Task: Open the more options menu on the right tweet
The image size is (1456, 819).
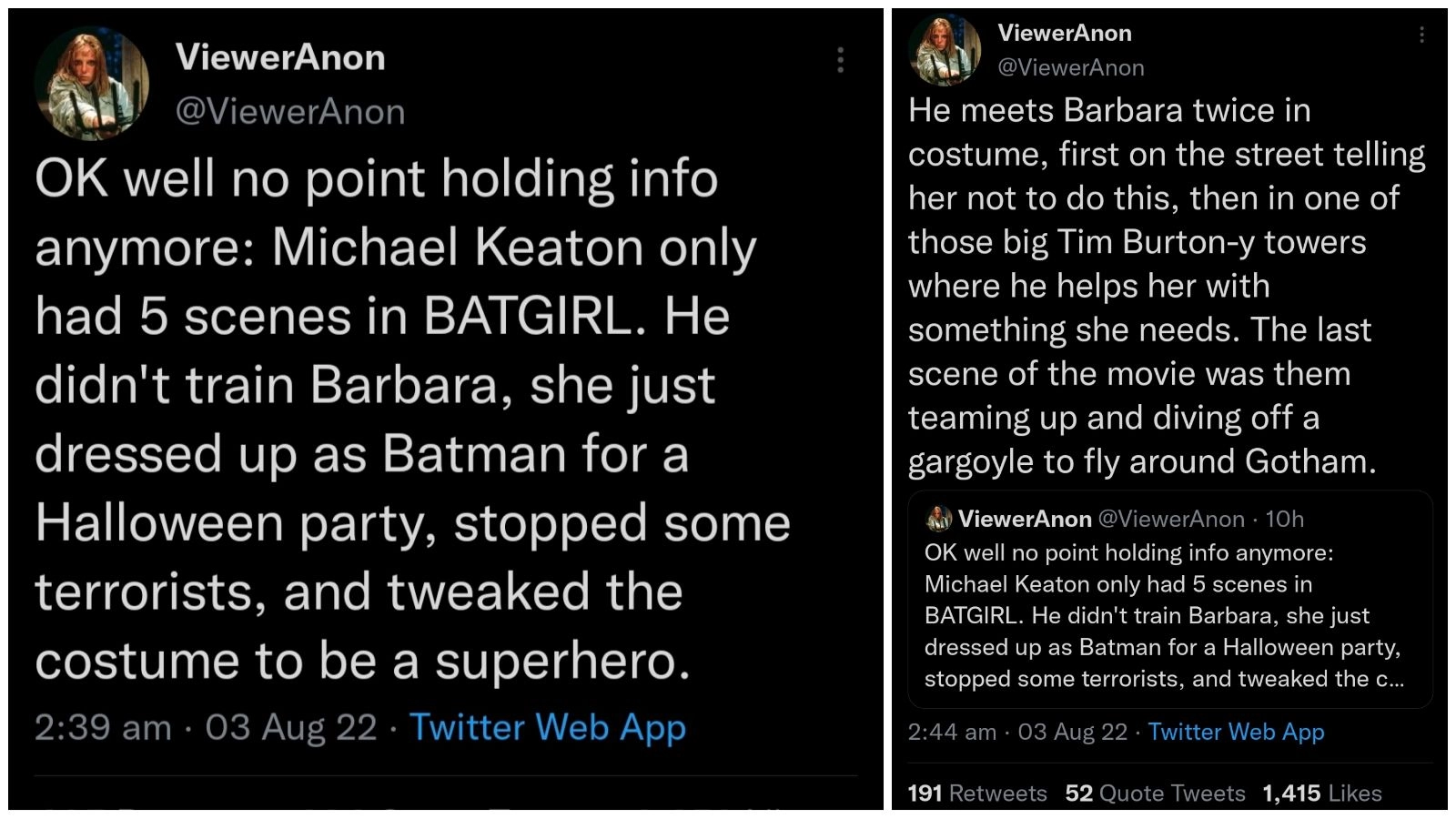Action: click(1421, 35)
